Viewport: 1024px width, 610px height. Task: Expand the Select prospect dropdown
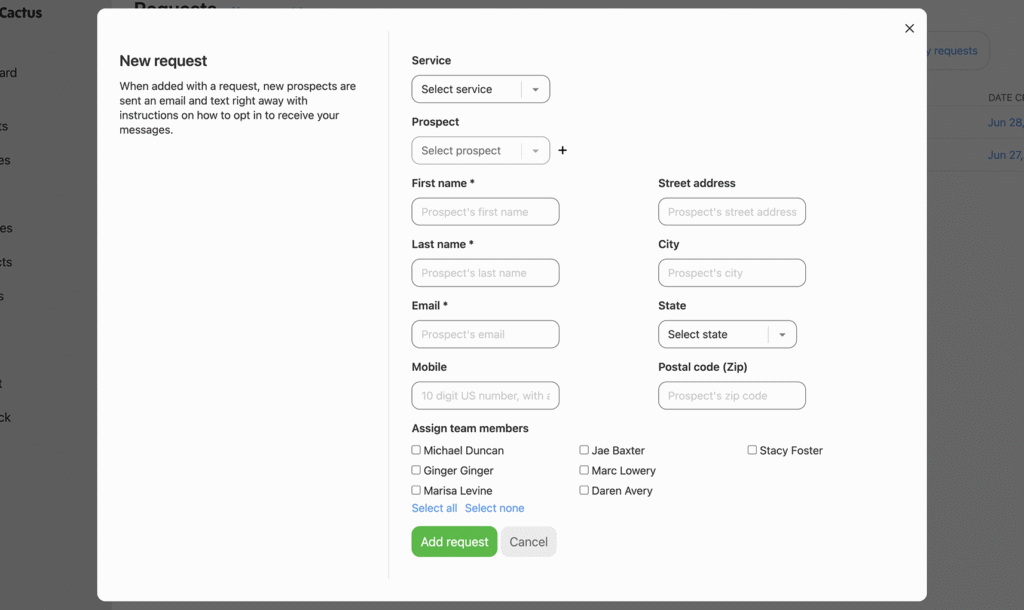point(480,151)
